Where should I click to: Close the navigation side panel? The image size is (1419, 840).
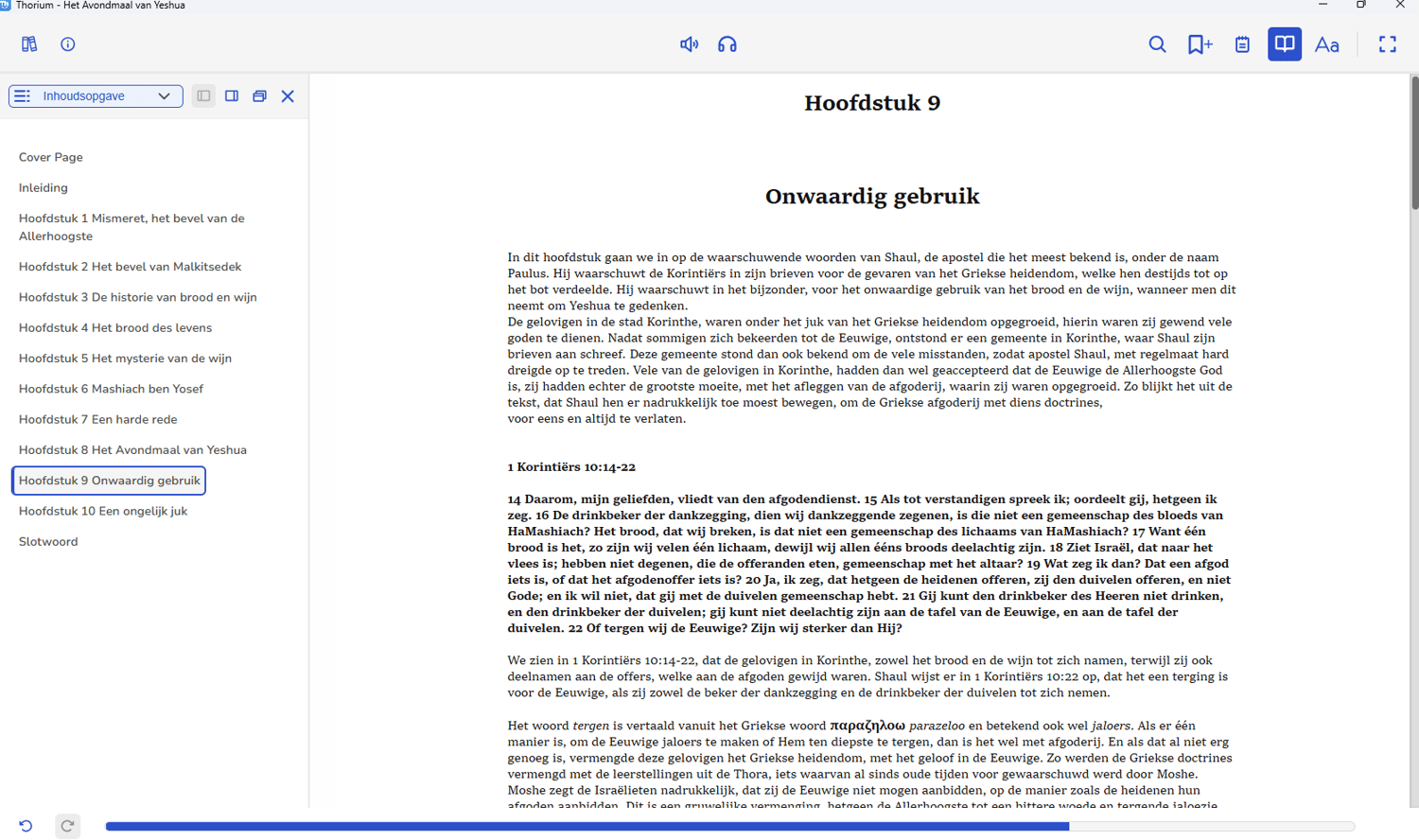coord(288,96)
